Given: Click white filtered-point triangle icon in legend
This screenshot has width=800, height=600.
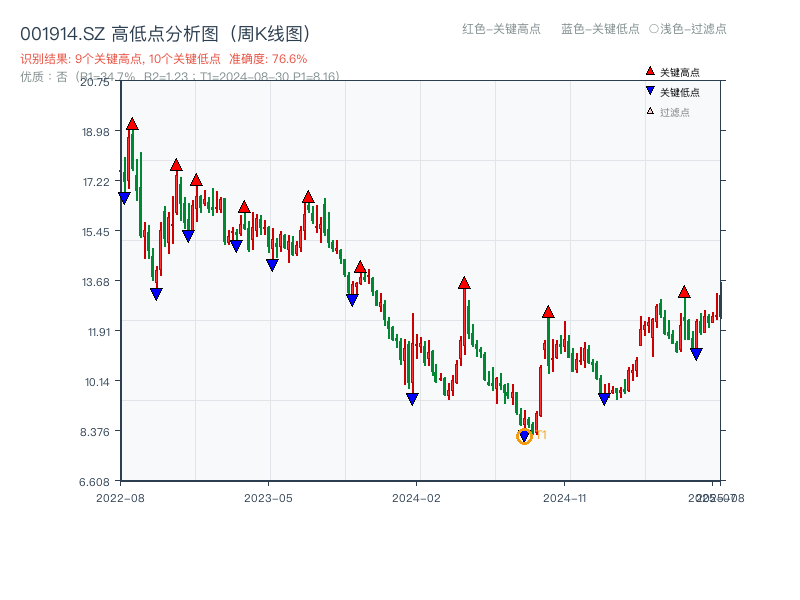Looking at the screenshot, I should [650, 111].
